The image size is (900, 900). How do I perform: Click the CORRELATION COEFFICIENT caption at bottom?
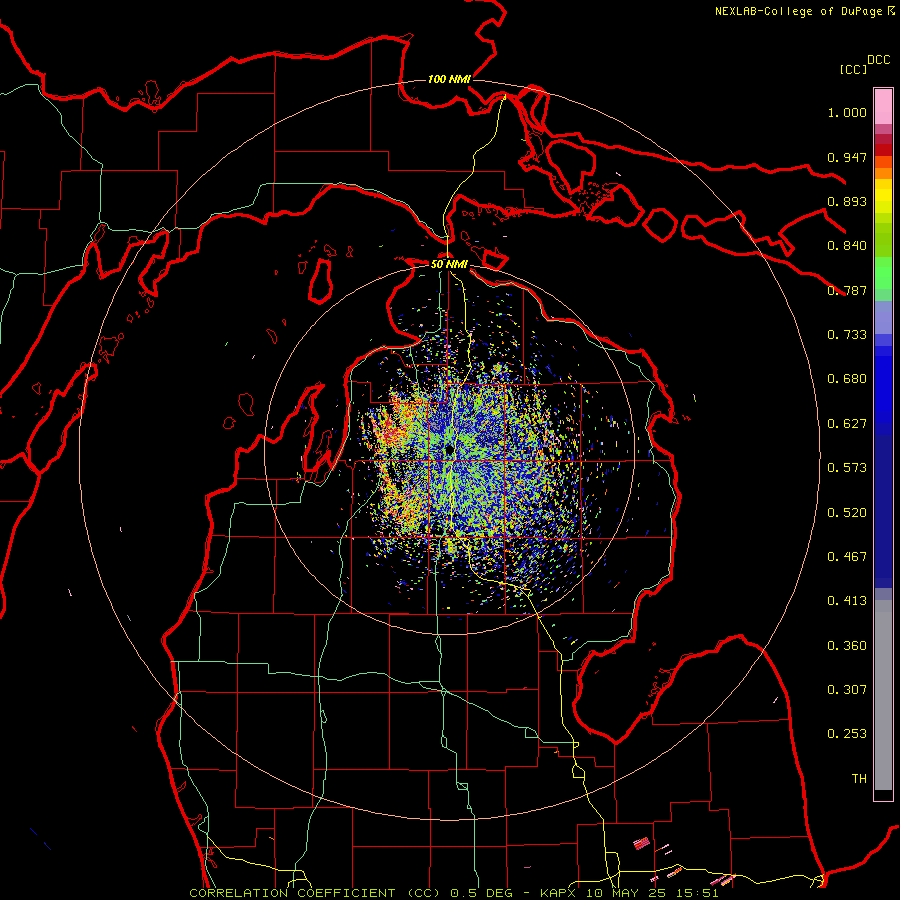point(453,893)
